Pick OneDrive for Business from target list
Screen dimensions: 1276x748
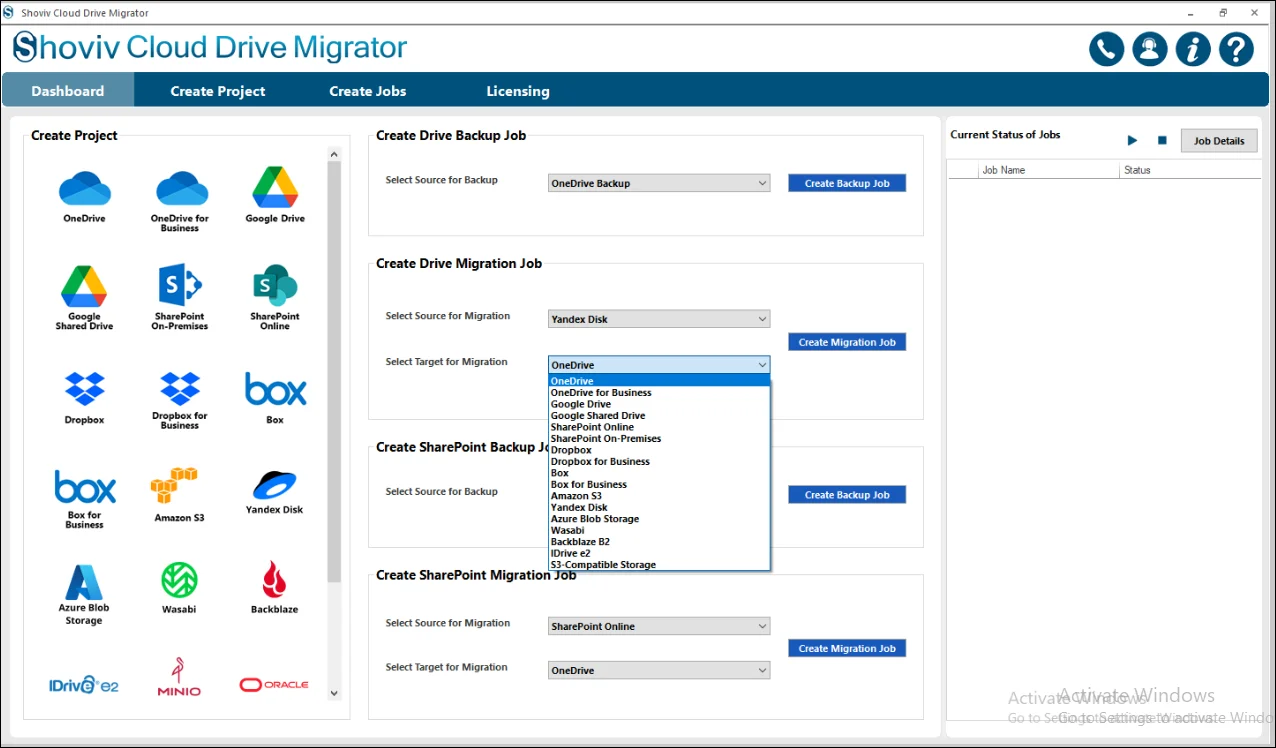pos(659,393)
